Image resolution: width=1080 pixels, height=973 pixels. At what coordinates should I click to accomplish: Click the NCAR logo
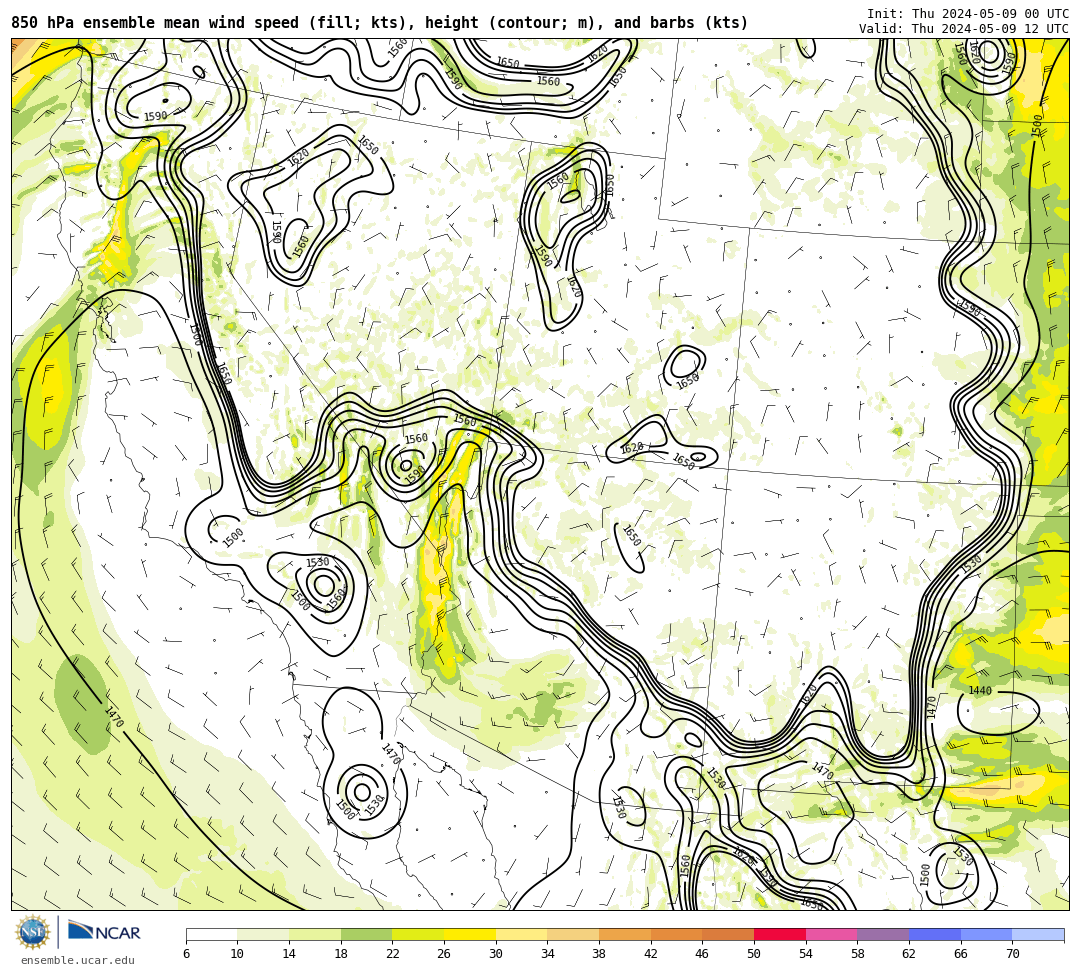(x=104, y=932)
